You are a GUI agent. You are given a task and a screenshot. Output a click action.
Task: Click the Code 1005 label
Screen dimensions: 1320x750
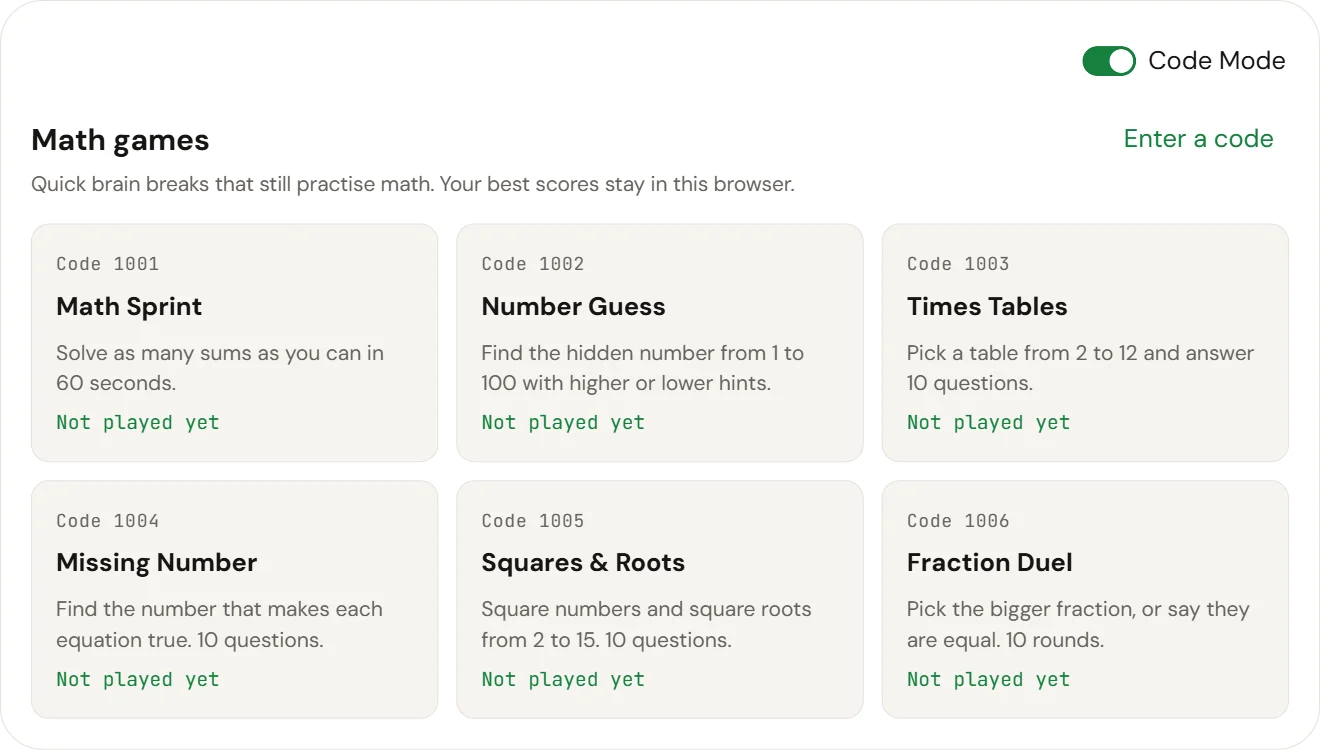533,521
